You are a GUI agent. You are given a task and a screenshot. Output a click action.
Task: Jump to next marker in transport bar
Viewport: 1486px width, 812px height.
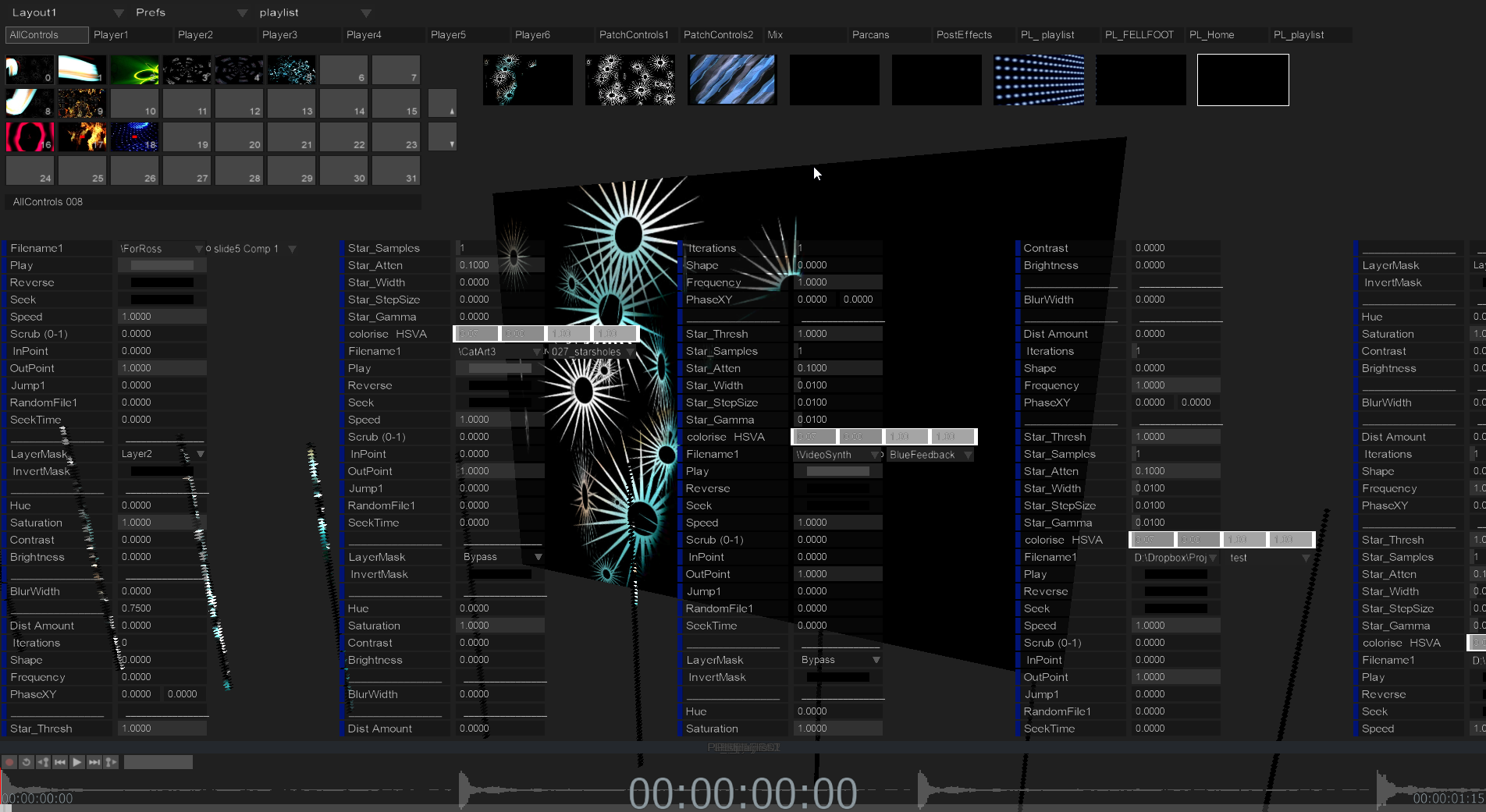tap(111, 762)
